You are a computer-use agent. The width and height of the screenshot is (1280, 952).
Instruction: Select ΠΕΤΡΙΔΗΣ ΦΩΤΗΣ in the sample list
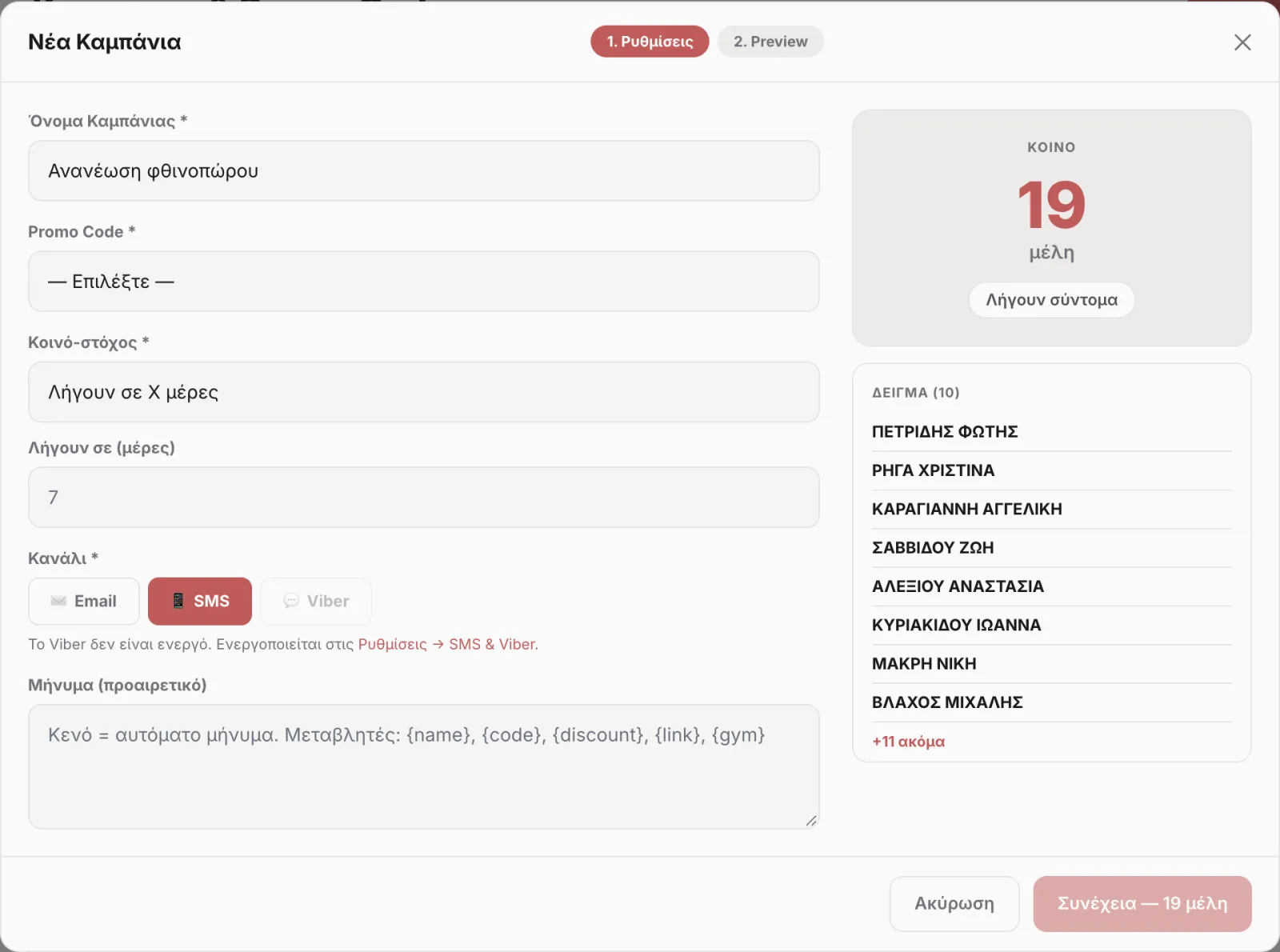(1051, 432)
